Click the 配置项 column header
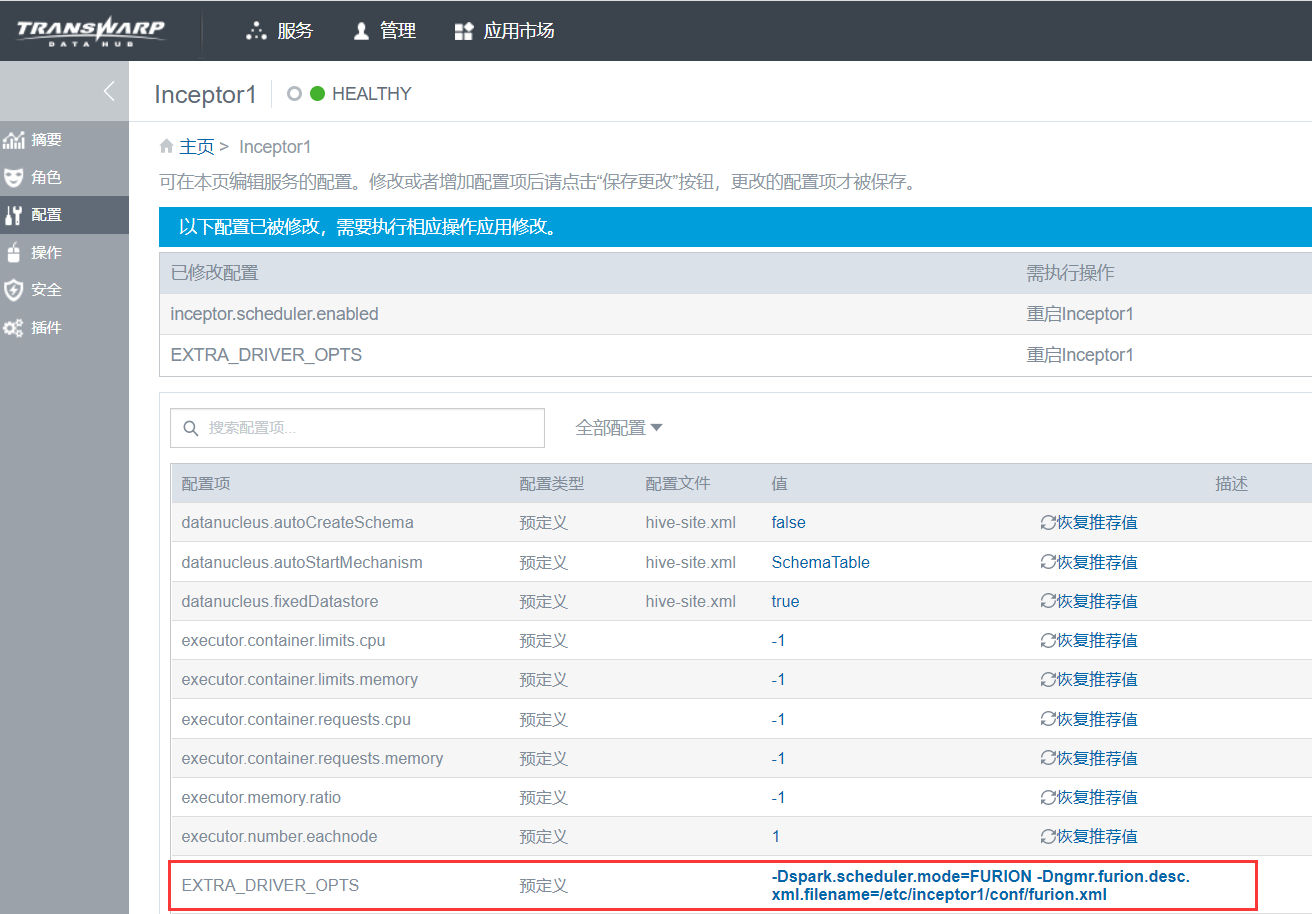Image resolution: width=1312 pixels, height=914 pixels. (x=206, y=484)
